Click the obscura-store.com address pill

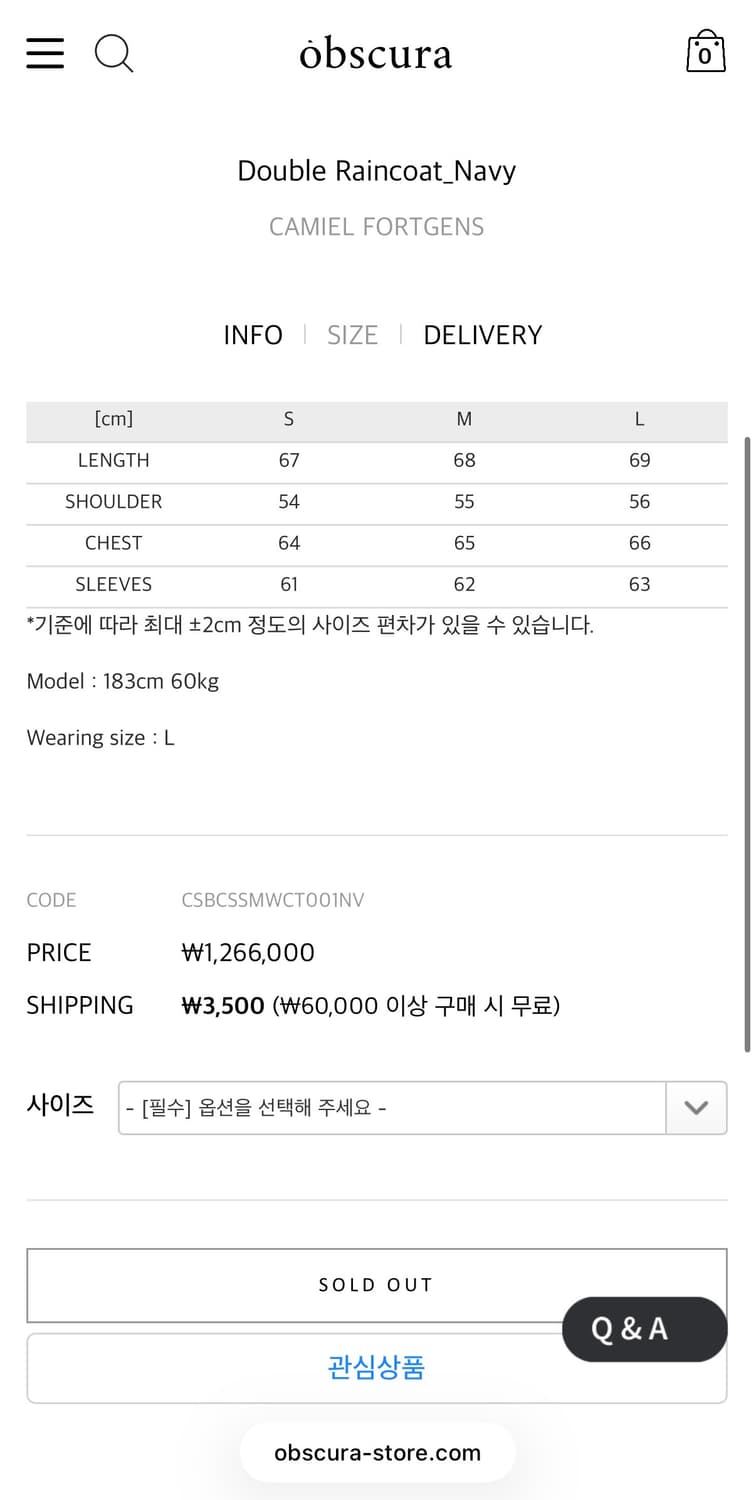tap(377, 1452)
